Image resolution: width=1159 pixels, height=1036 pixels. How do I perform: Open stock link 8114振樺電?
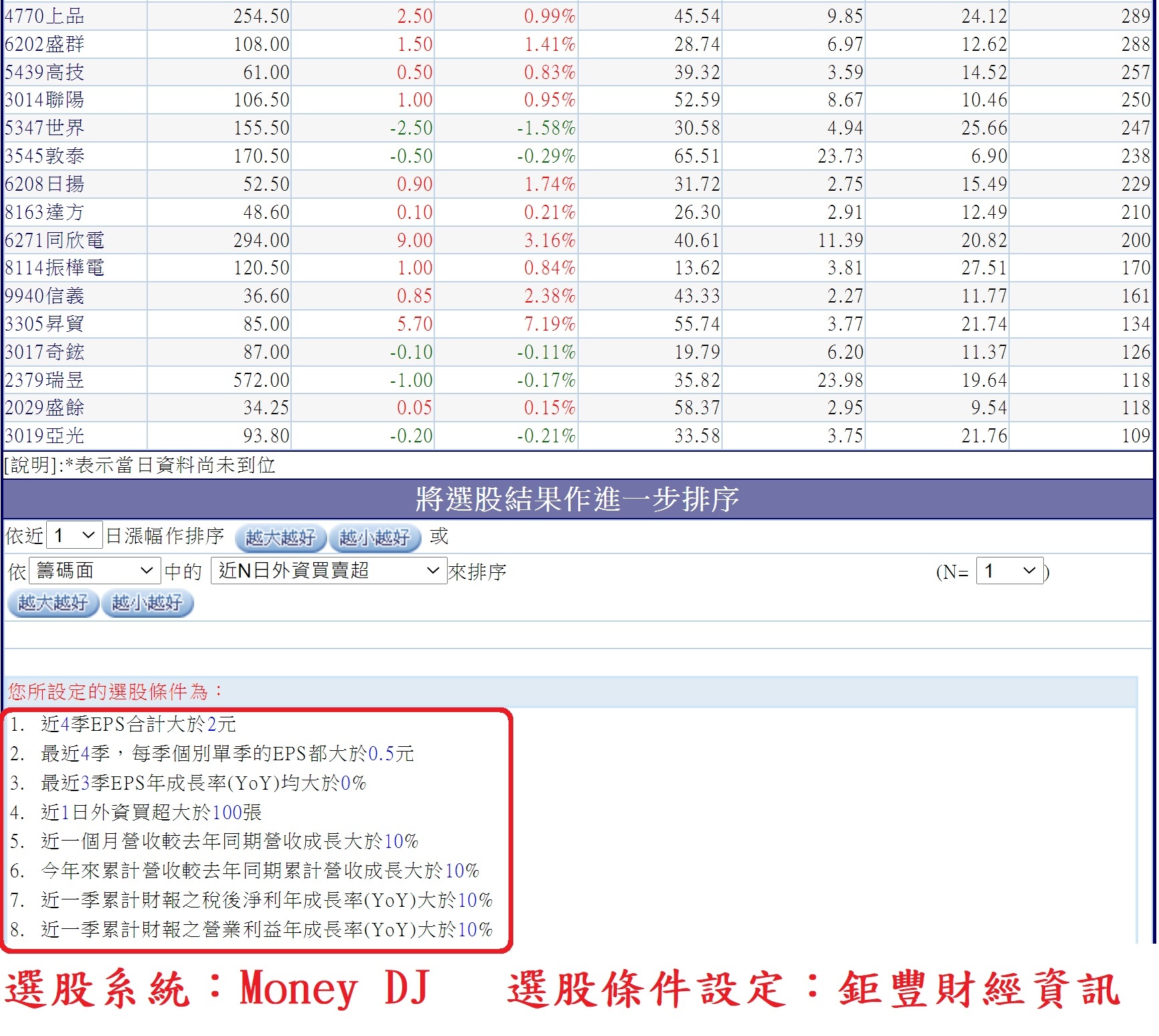[55, 268]
